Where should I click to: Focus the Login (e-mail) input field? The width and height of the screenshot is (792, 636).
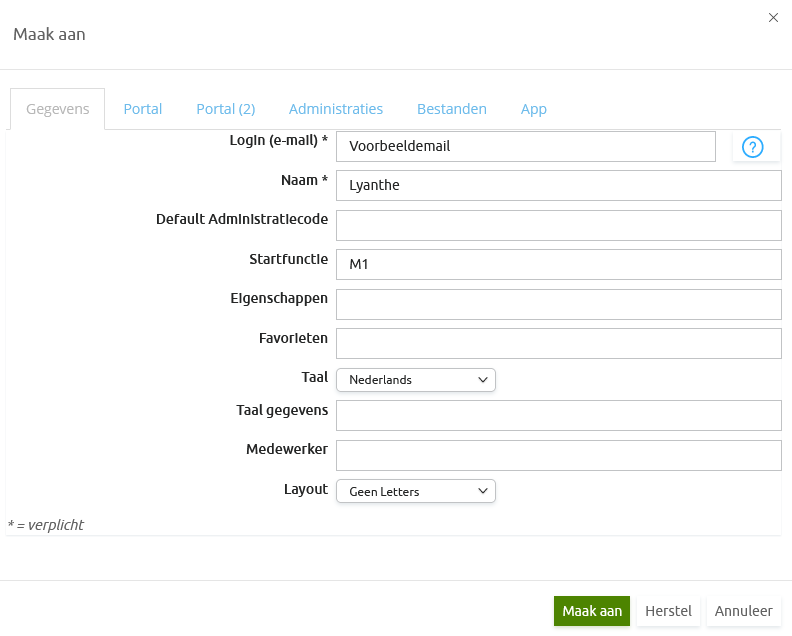pos(526,146)
